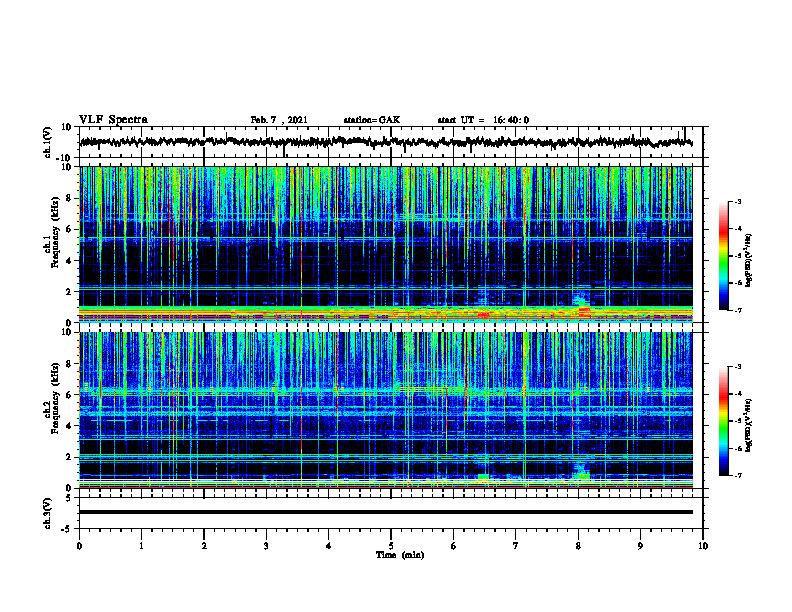
Task: Select the "start UT = 16:40:0" header text
Action: 483,120
